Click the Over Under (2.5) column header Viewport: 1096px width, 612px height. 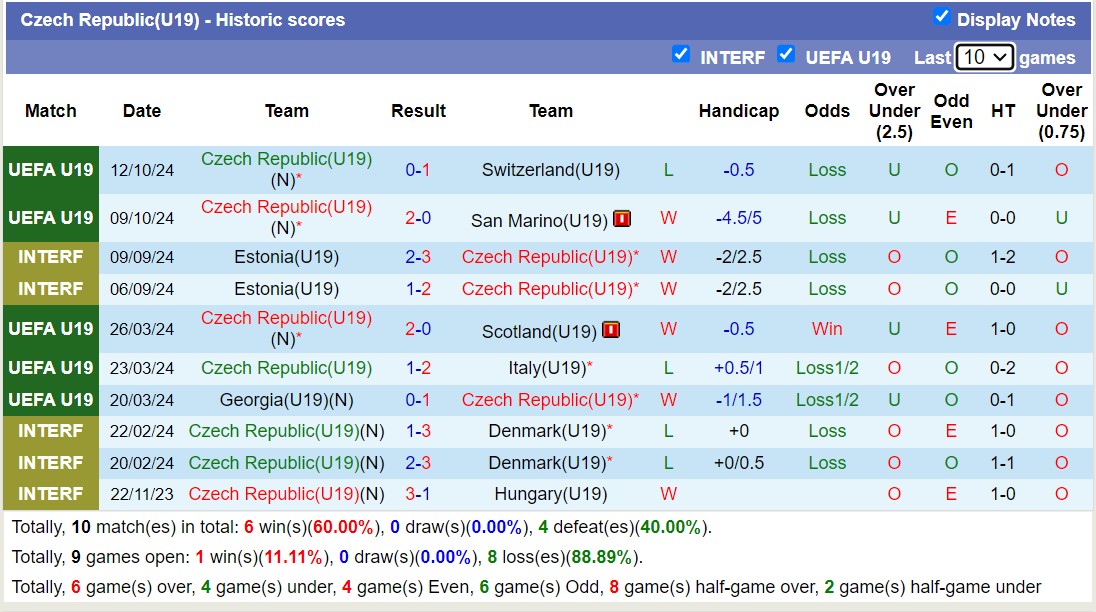coord(894,111)
